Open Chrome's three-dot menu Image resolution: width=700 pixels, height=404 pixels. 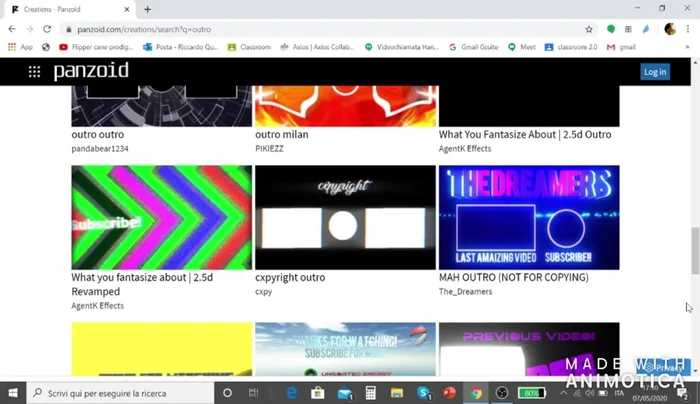point(688,29)
